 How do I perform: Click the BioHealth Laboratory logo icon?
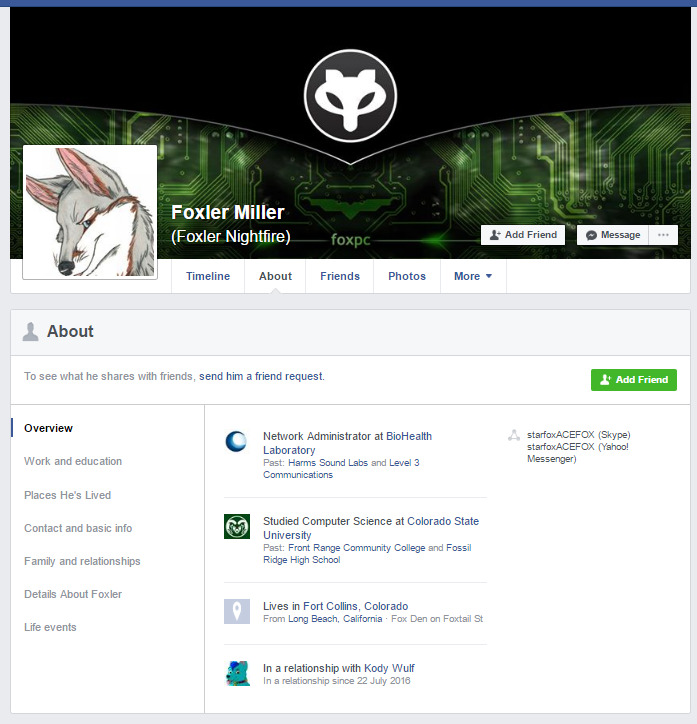click(x=237, y=442)
